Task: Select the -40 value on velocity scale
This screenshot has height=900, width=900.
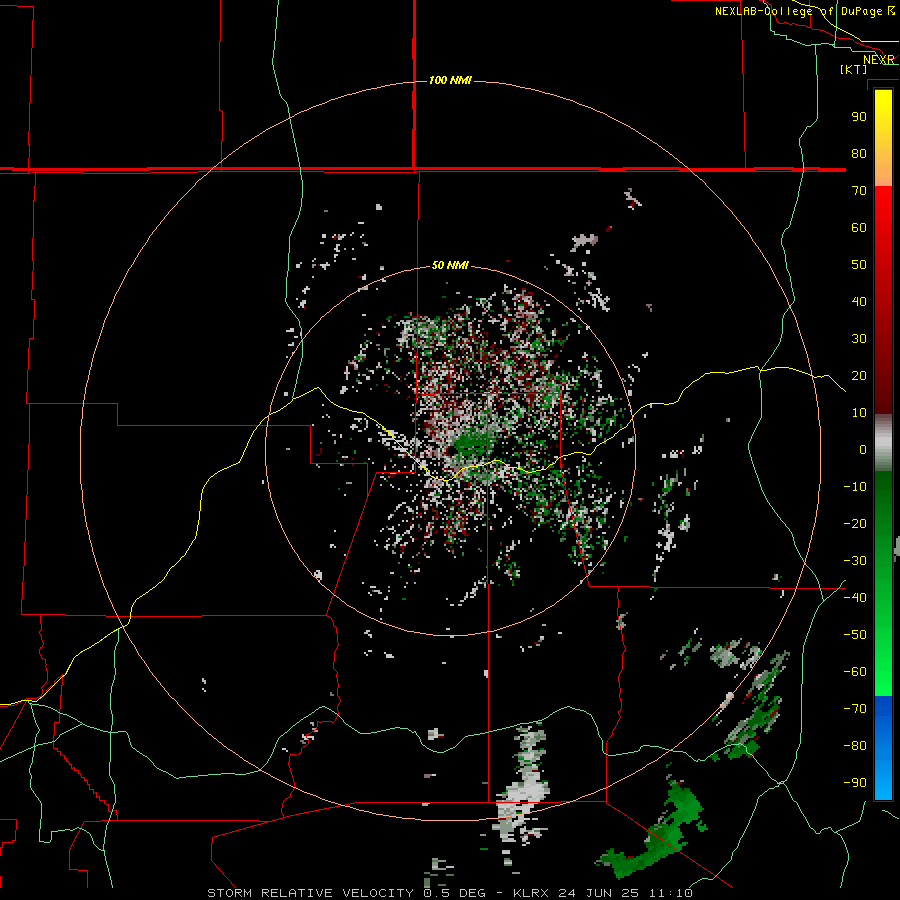Action: pos(855,598)
